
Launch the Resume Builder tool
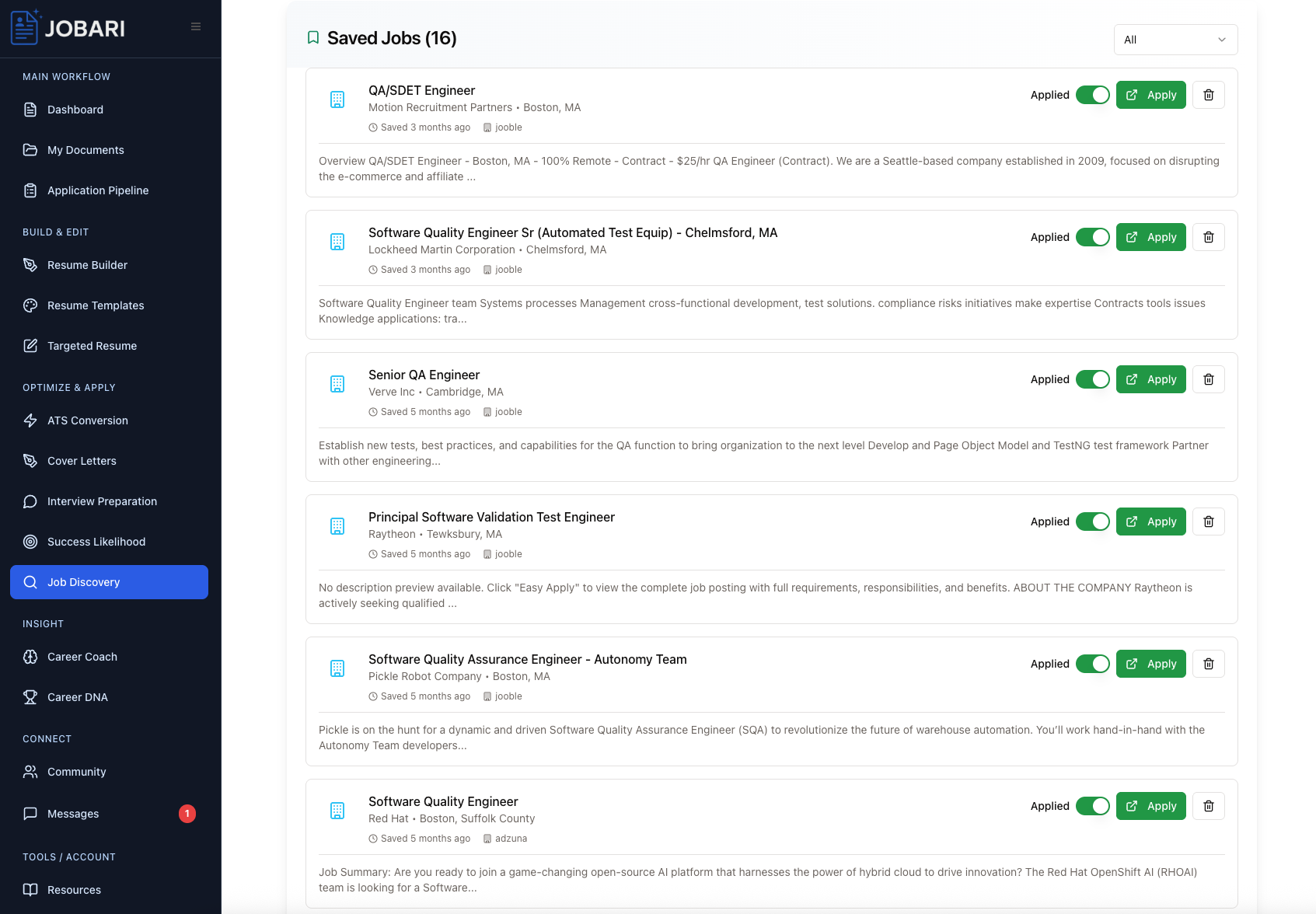pos(87,265)
